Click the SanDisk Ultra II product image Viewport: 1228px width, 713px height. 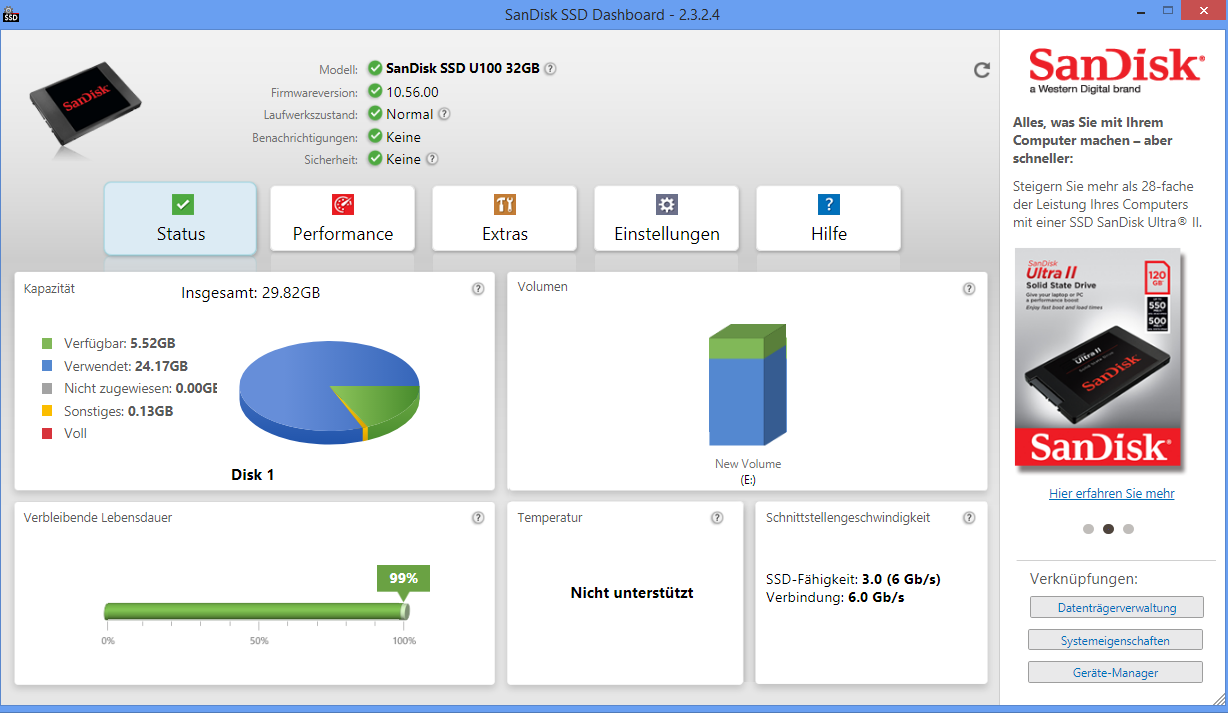click(x=1098, y=359)
